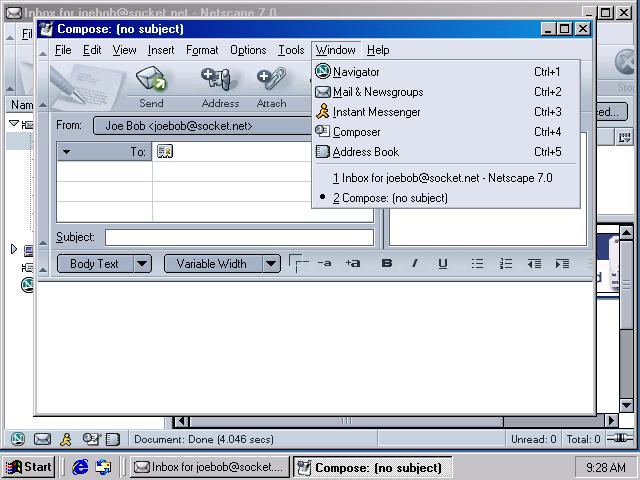This screenshot has height=480, width=640.
Task: Open the Options menu
Action: (x=248, y=50)
